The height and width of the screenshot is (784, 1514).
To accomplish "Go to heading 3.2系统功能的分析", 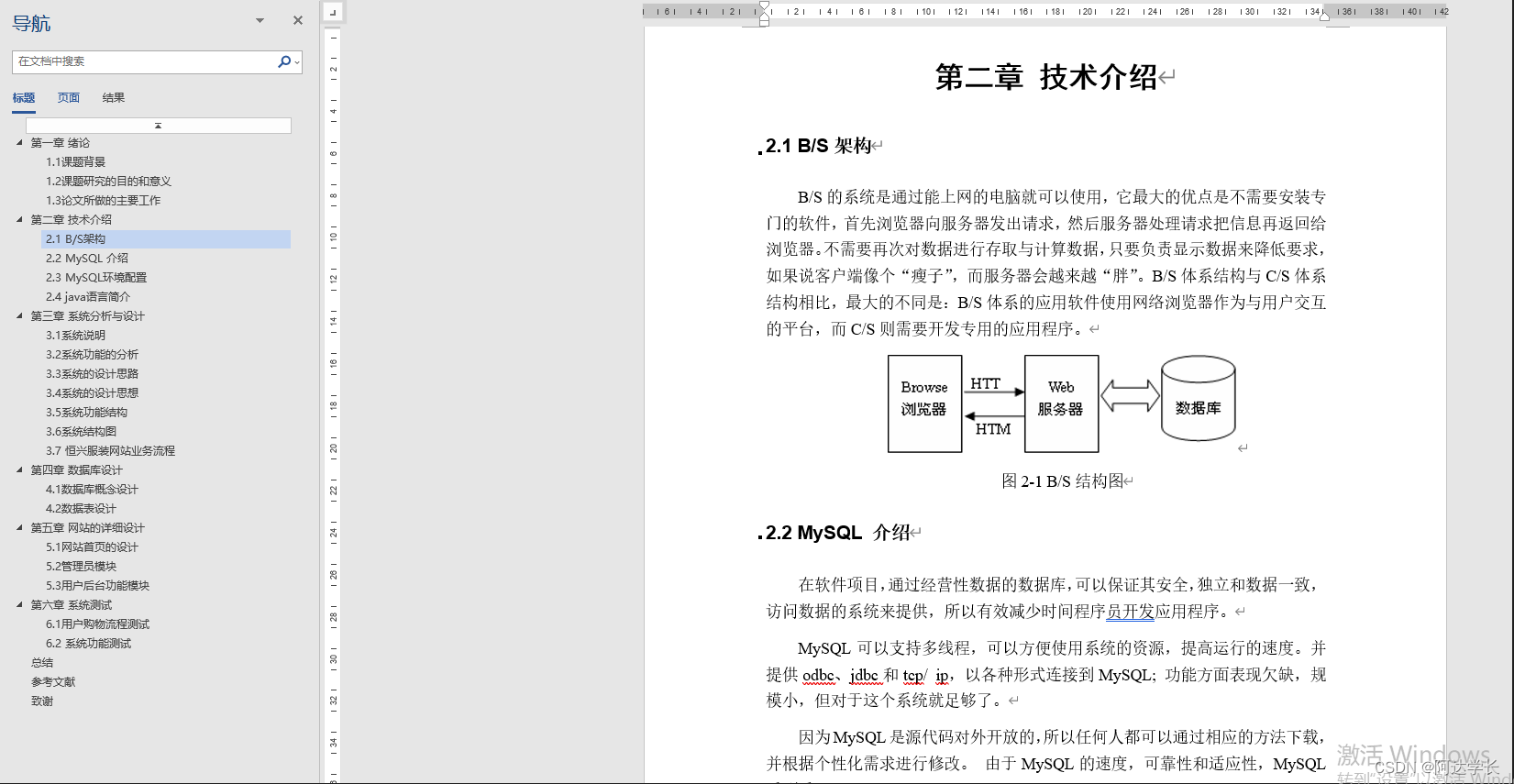I will point(93,355).
